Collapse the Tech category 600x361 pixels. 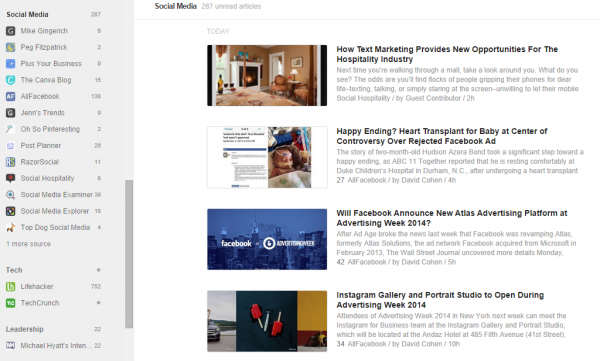point(14,270)
